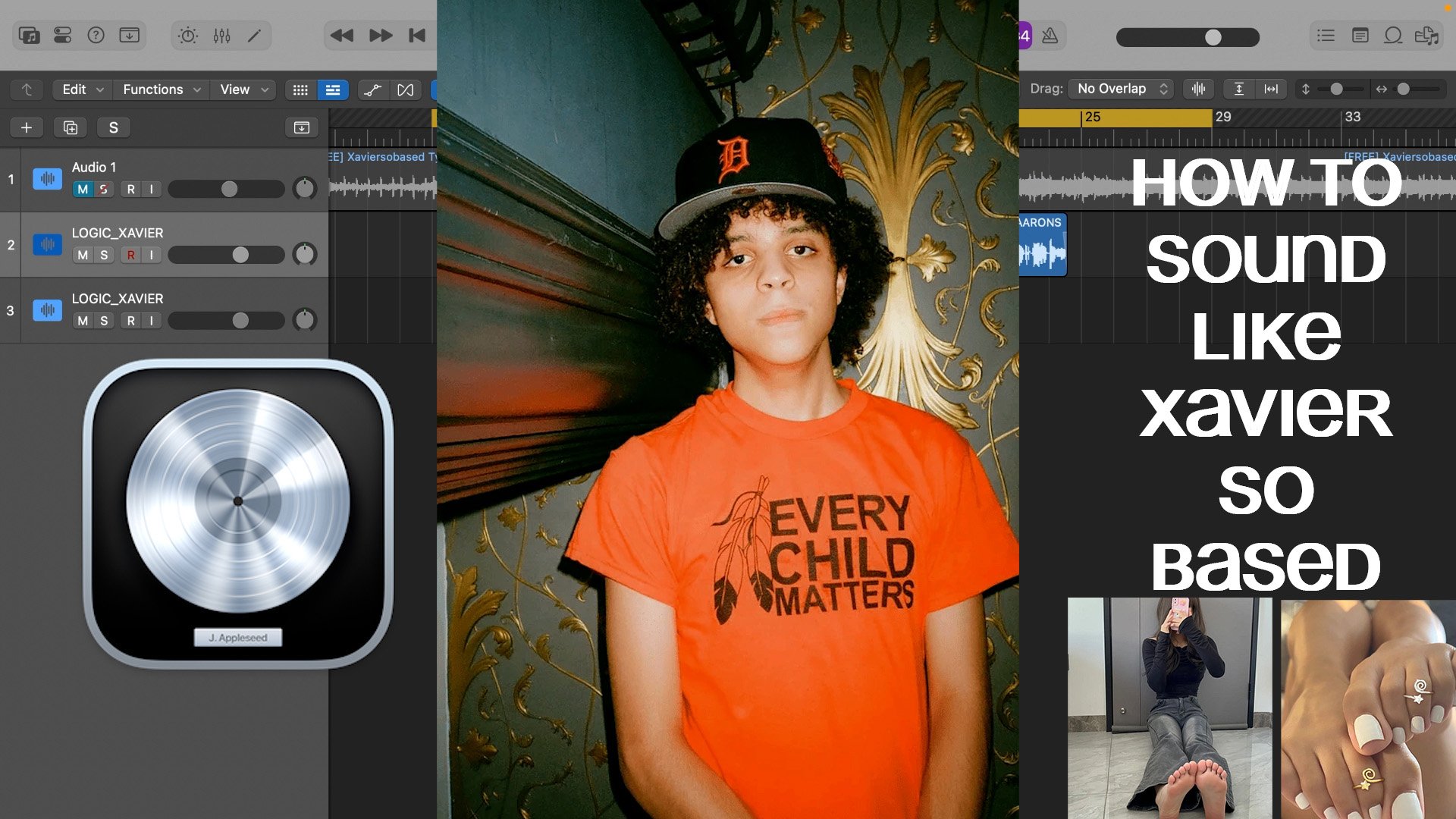1456x819 pixels.
Task: Open the Functions menu
Action: pyautogui.click(x=162, y=89)
